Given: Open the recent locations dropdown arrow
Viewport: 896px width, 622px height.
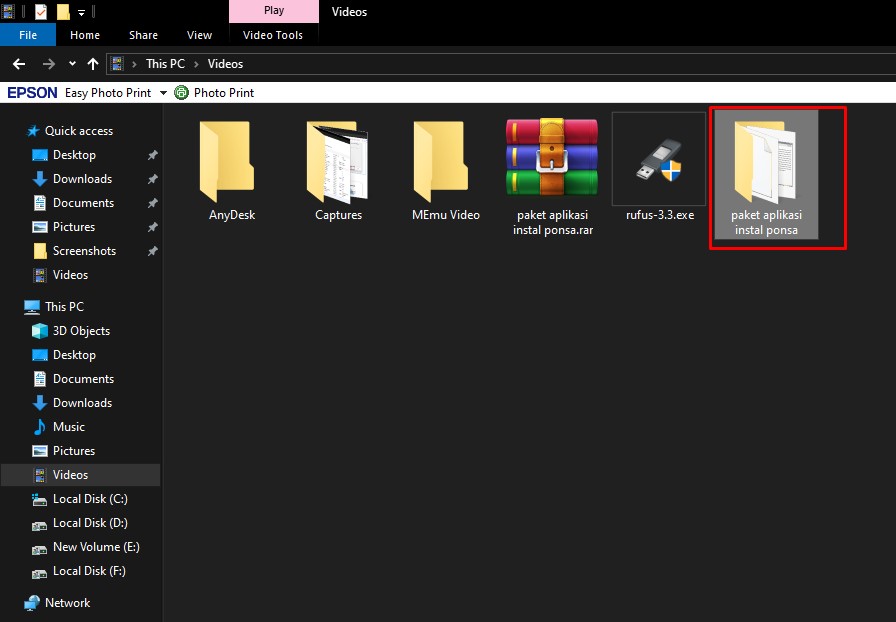Looking at the screenshot, I should [x=72, y=64].
